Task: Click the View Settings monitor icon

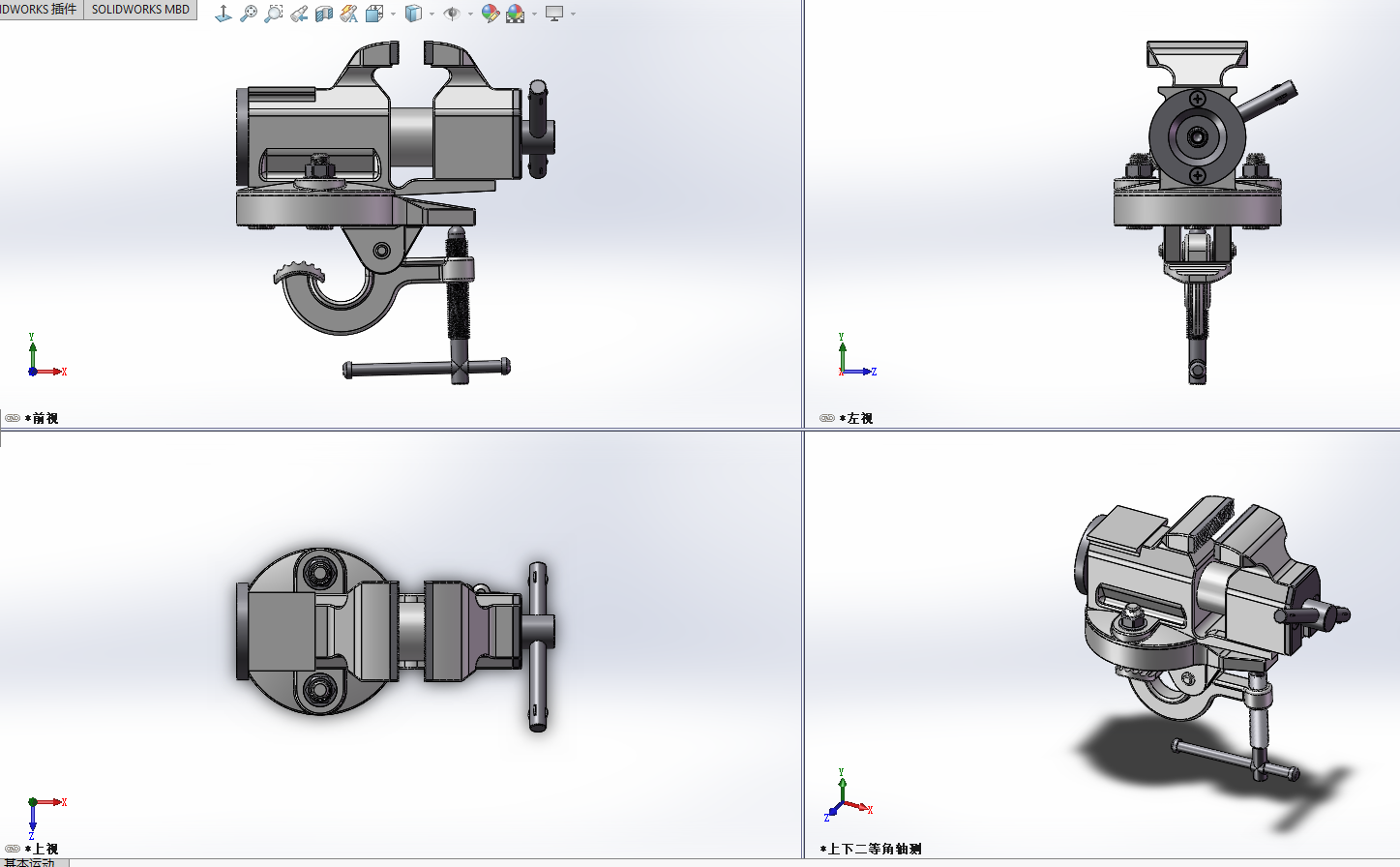Action: coord(554,14)
